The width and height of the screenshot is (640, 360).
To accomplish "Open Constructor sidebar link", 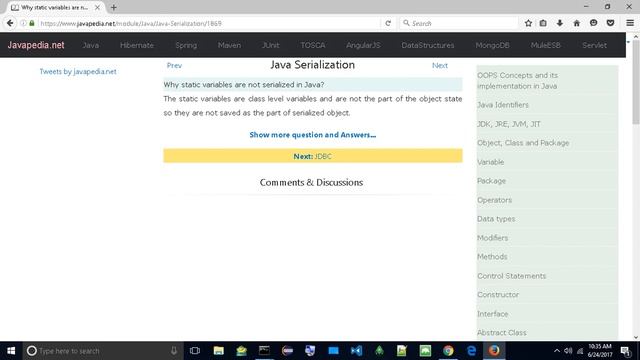I will 498,295.
